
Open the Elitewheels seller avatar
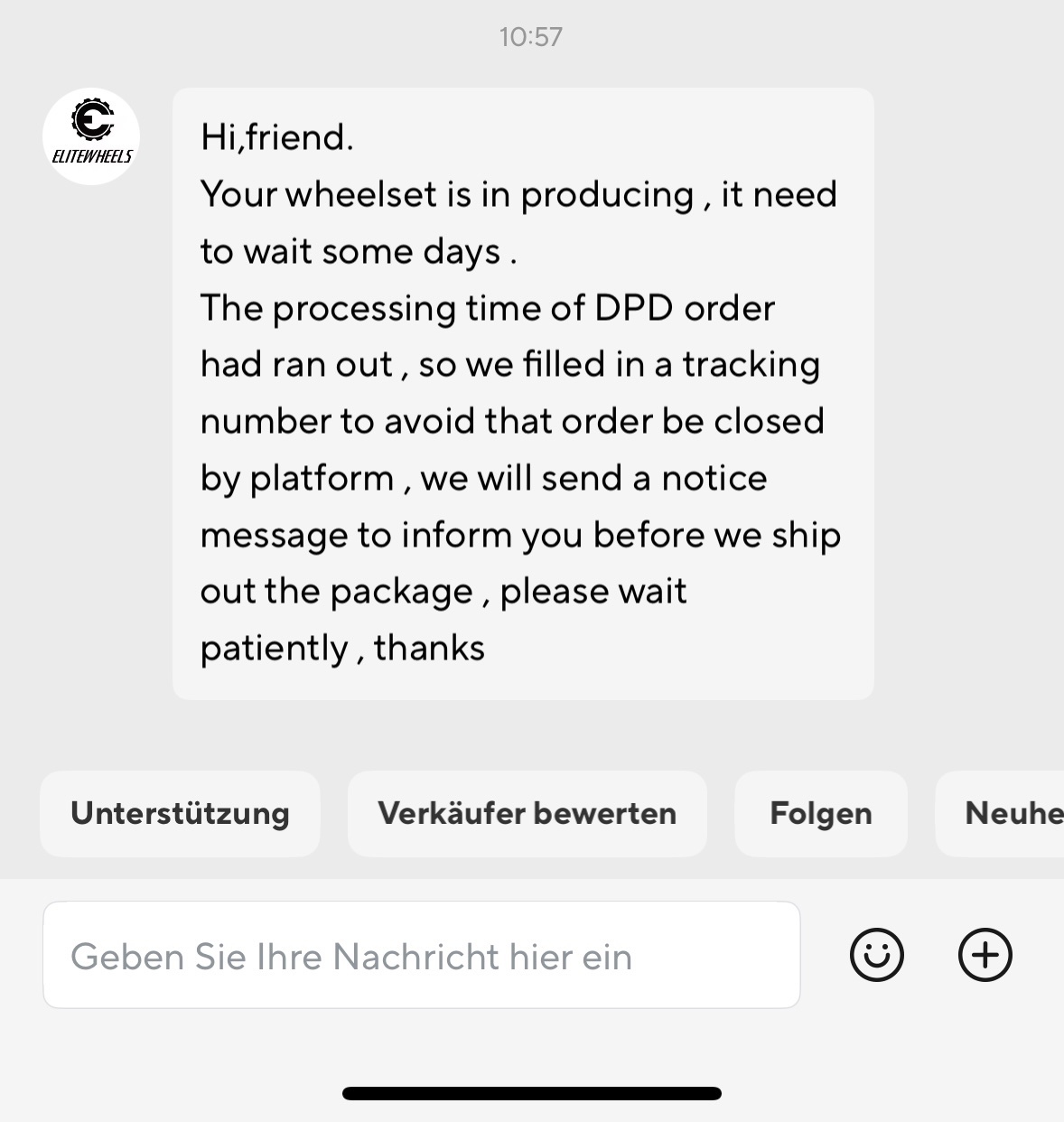[x=91, y=136]
